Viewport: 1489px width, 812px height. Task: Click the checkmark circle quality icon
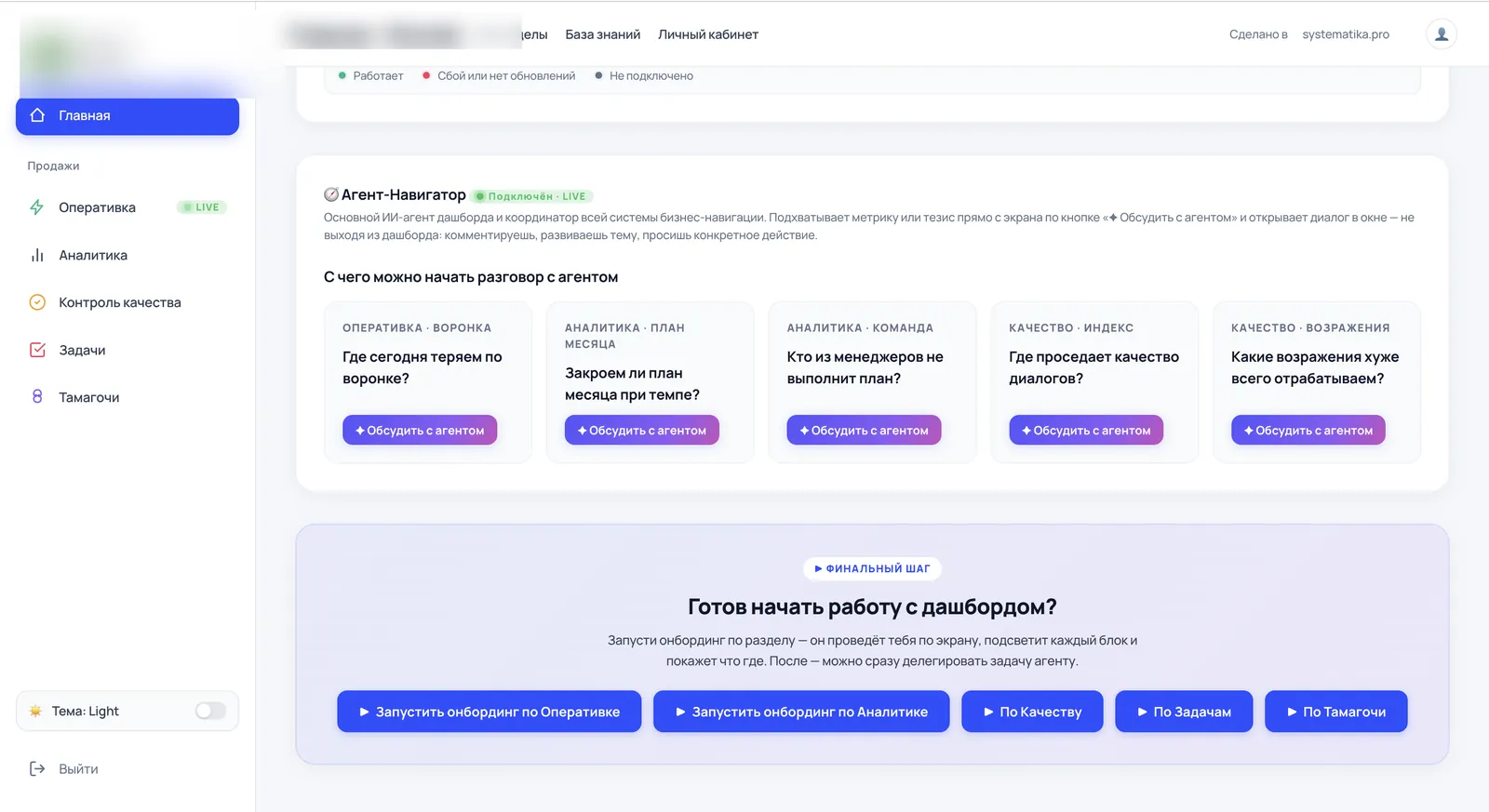(x=37, y=302)
